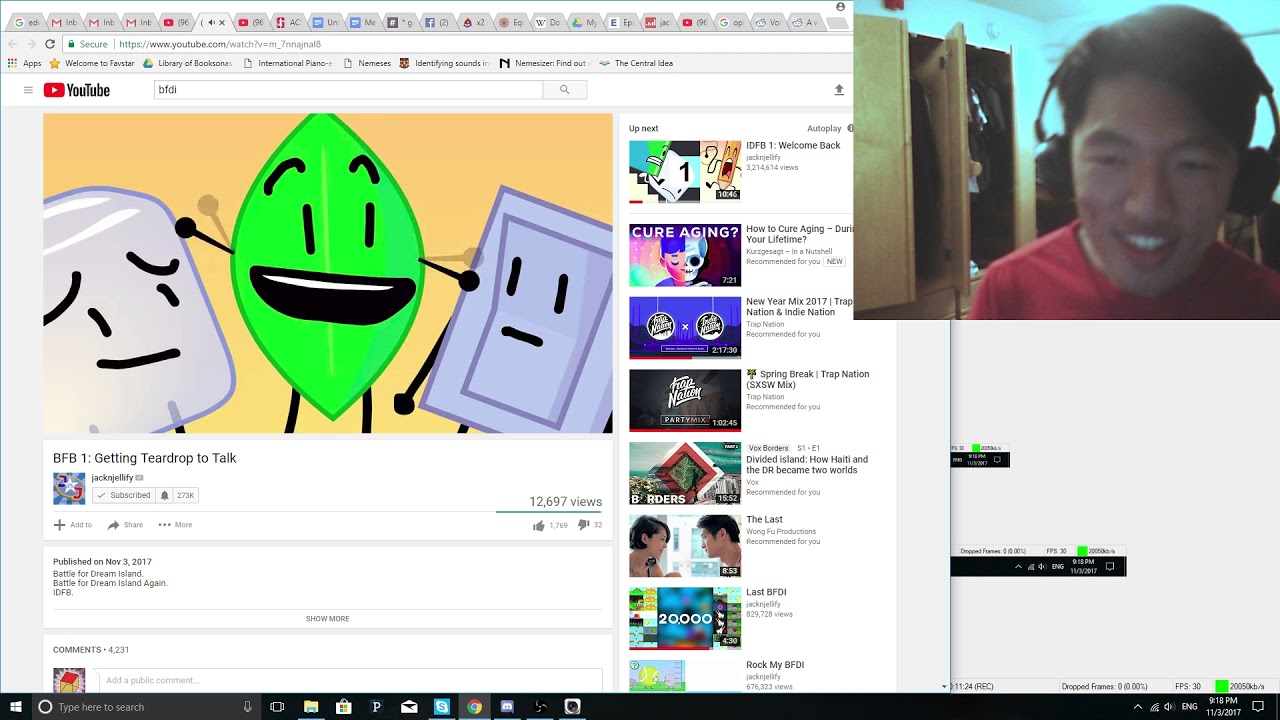Switch to Chrome on taskbar

474,707
